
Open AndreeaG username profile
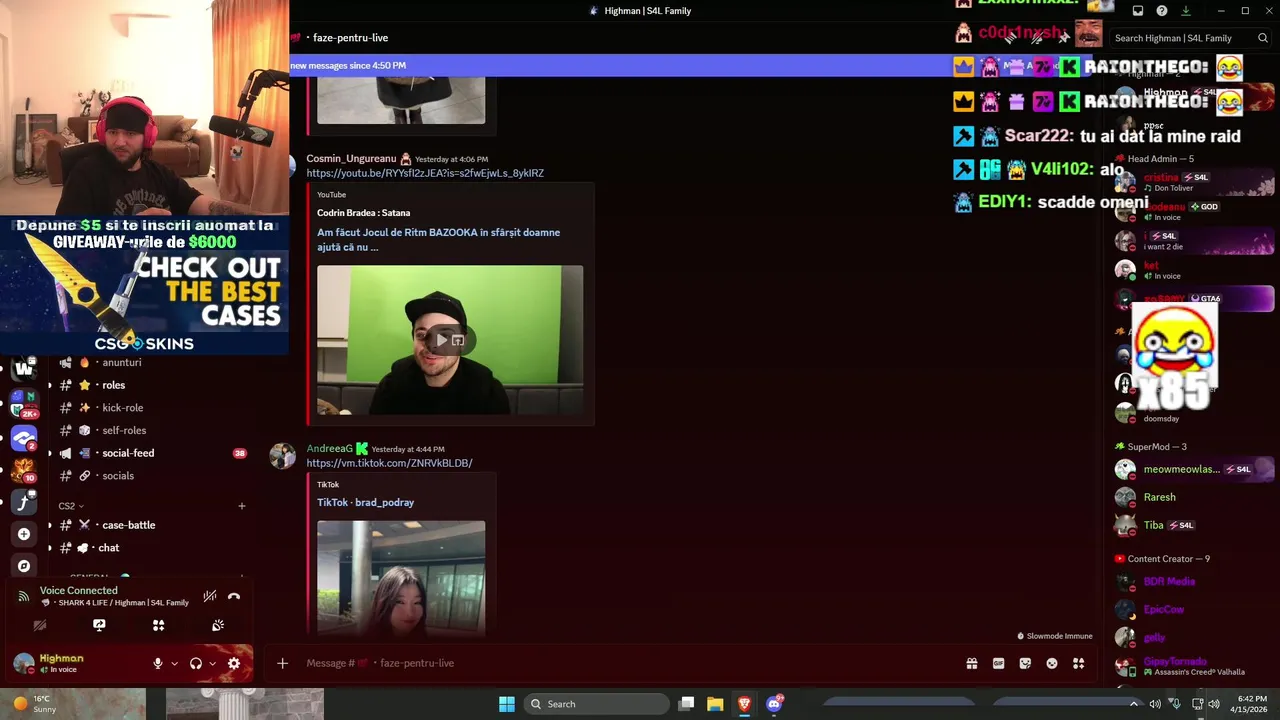[x=329, y=449]
